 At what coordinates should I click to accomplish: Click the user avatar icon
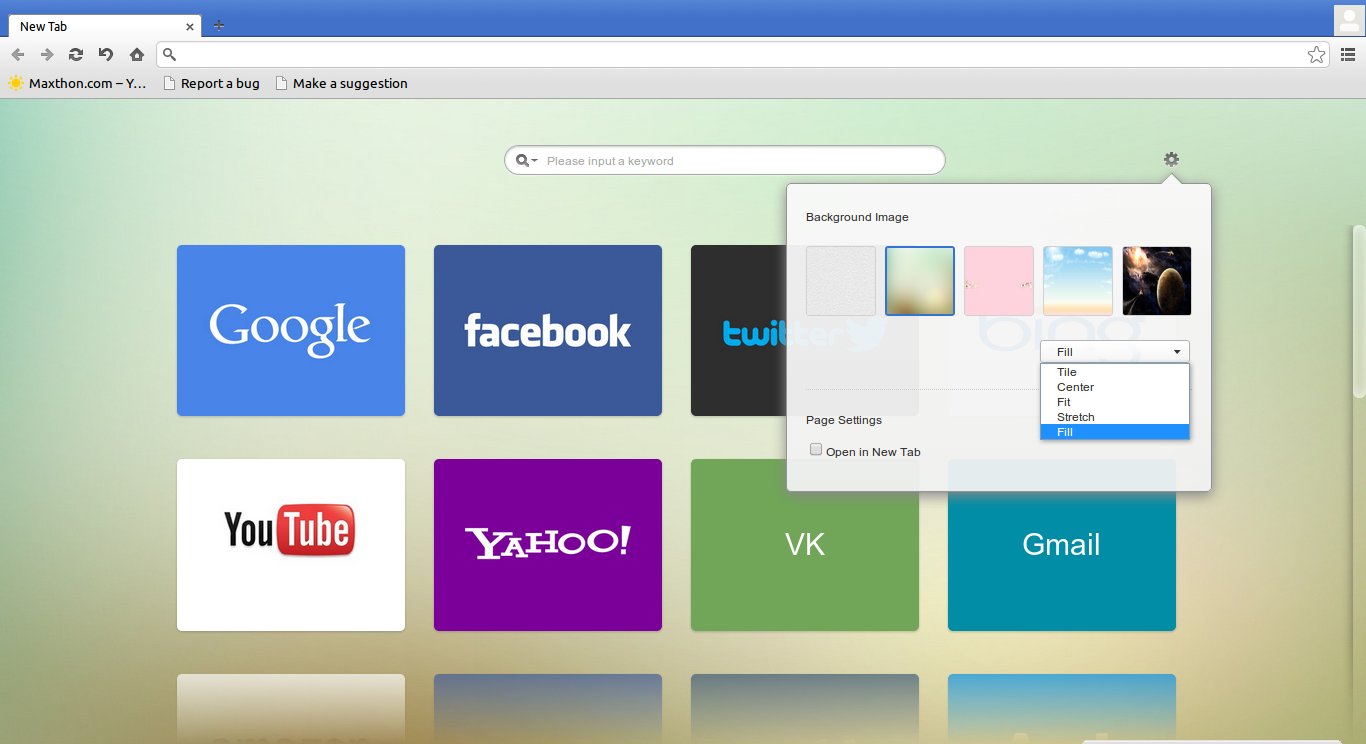pyautogui.click(x=1348, y=19)
